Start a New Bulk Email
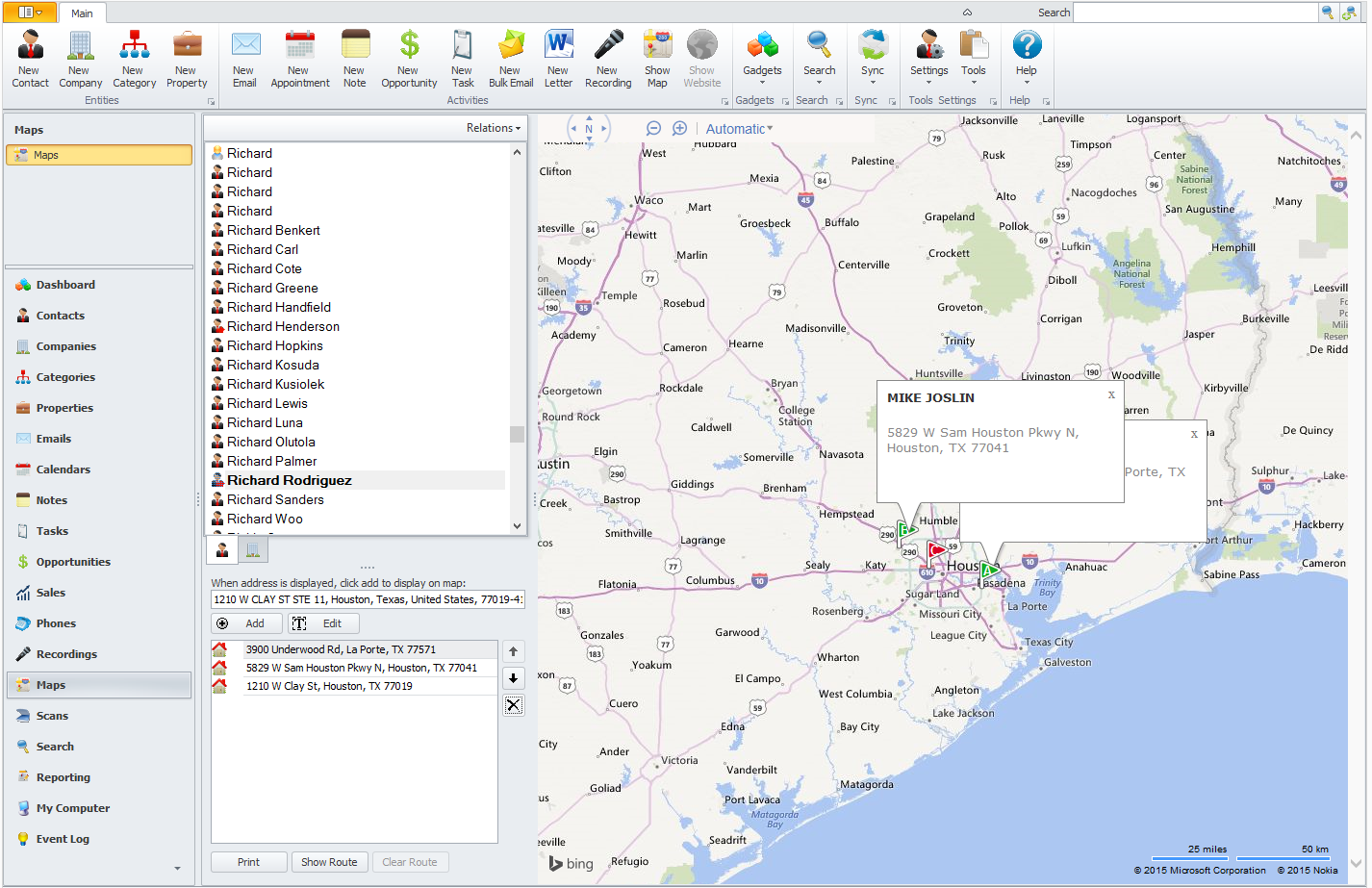 tap(511, 59)
